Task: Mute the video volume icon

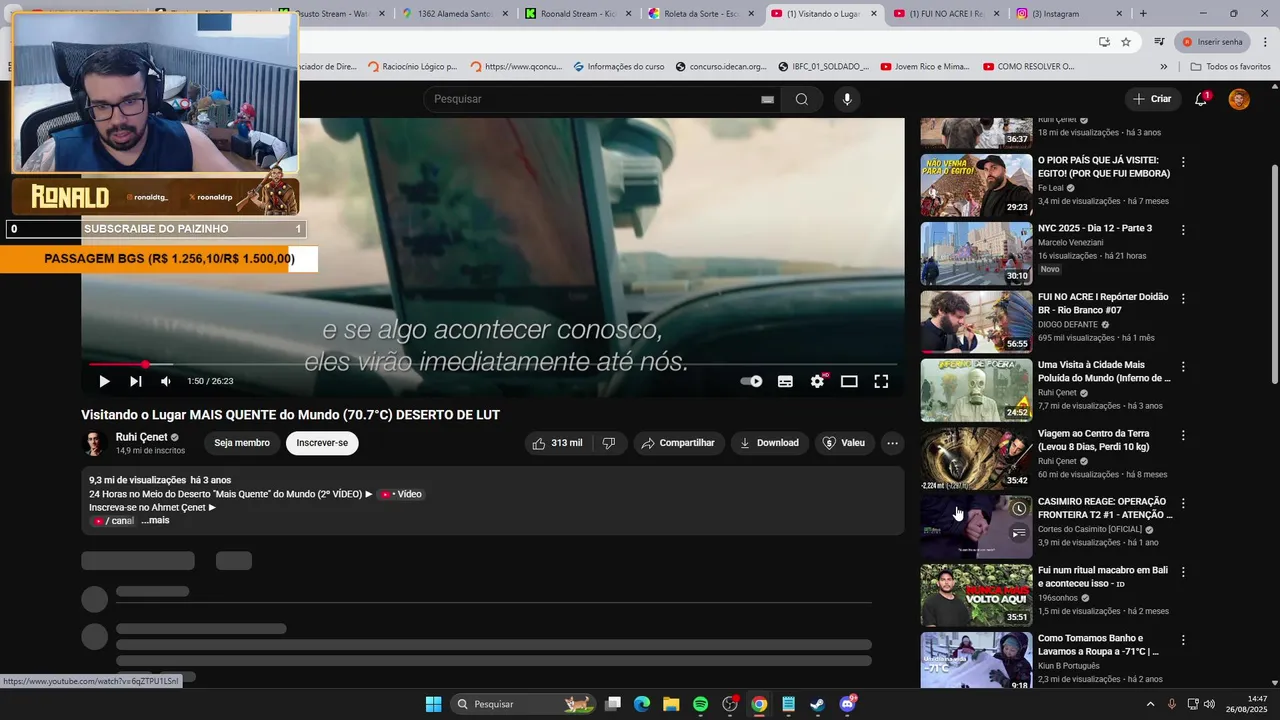Action: (166, 381)
